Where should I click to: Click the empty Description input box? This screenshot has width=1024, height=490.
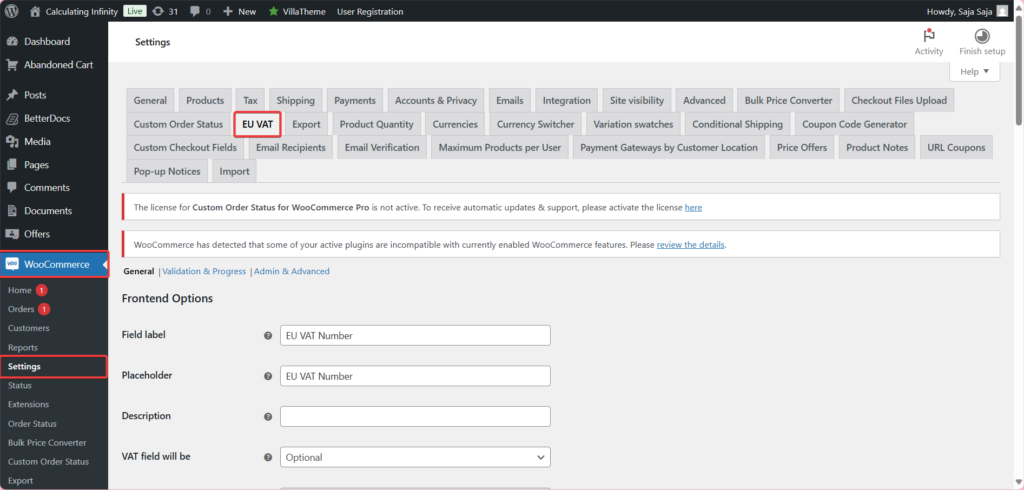[415, 417]
